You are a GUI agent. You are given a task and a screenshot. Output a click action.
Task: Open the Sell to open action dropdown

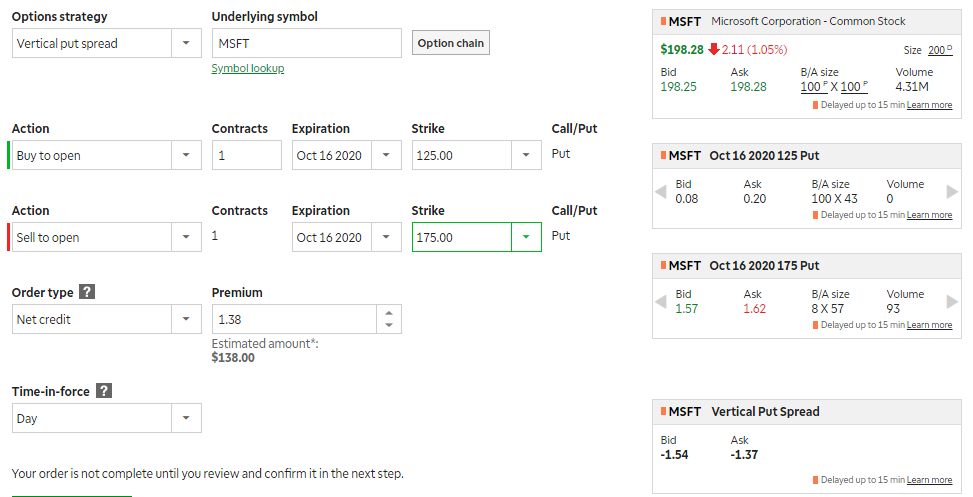tap(107, 237)
